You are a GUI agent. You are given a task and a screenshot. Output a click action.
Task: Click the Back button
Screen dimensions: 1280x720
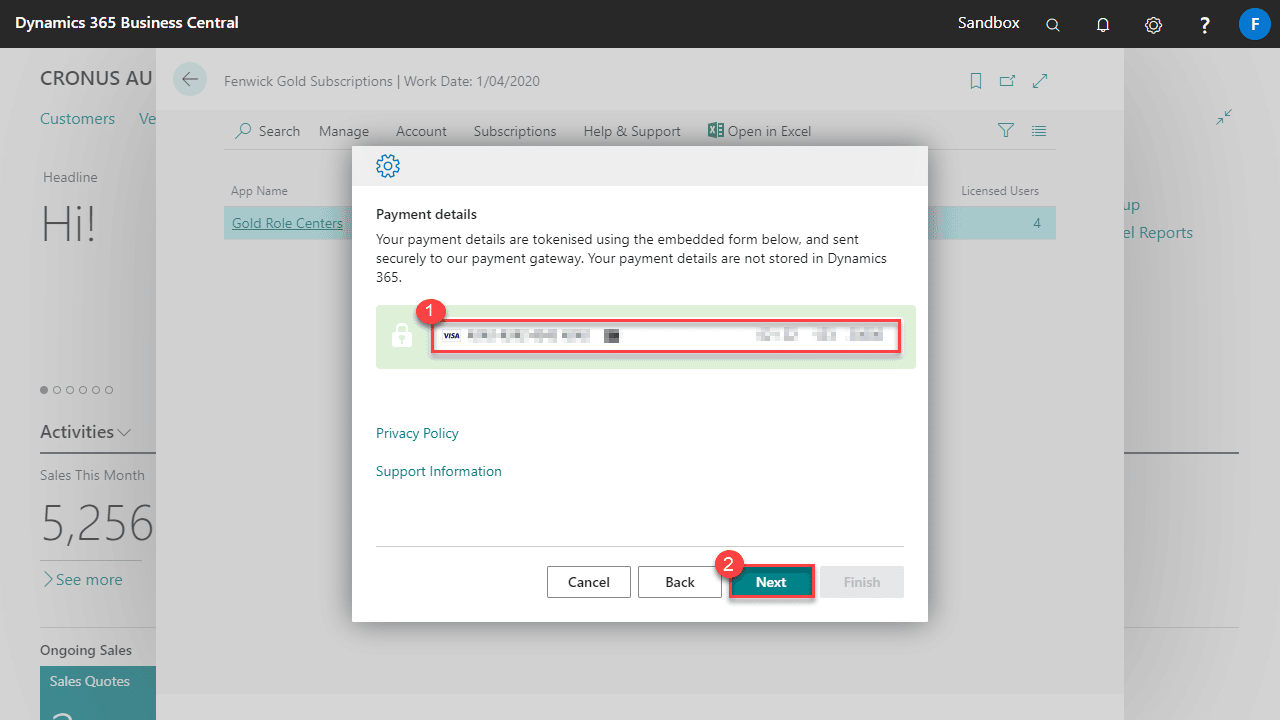(x=680, y=582)
